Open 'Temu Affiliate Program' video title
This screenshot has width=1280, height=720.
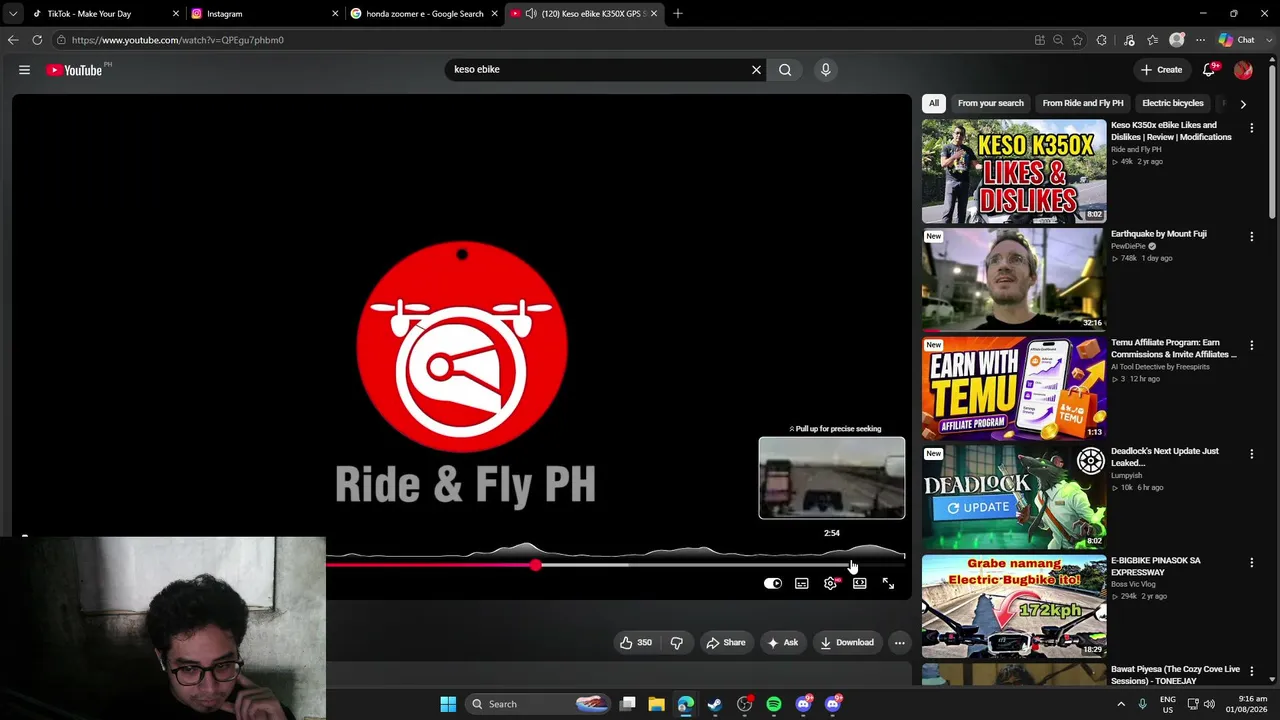tap(1174, 348)
